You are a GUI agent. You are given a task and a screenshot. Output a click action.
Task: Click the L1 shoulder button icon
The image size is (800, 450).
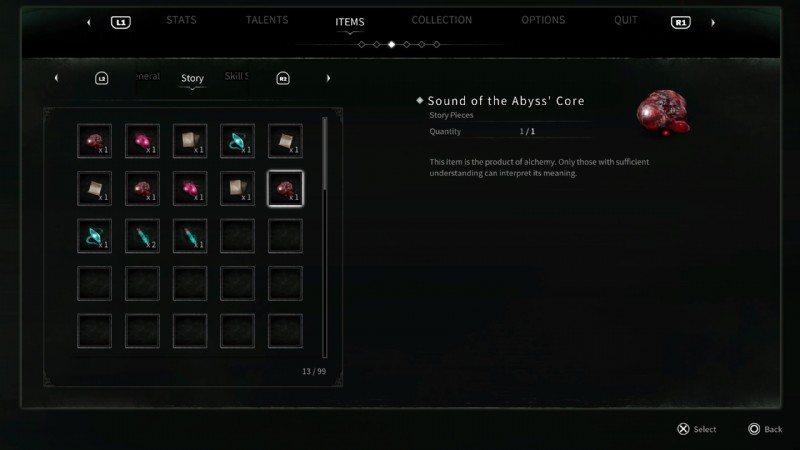point(121,22)
